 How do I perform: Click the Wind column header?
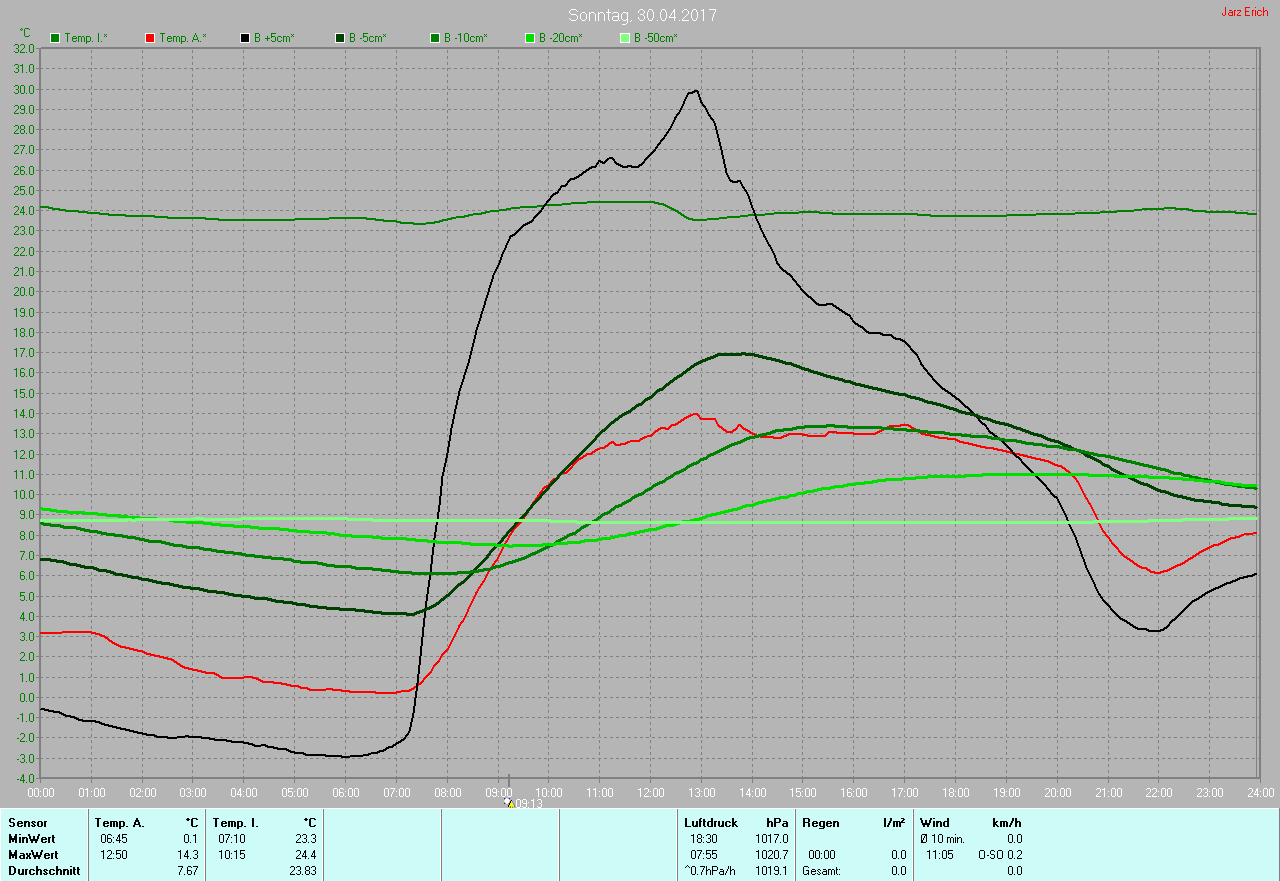935,822
